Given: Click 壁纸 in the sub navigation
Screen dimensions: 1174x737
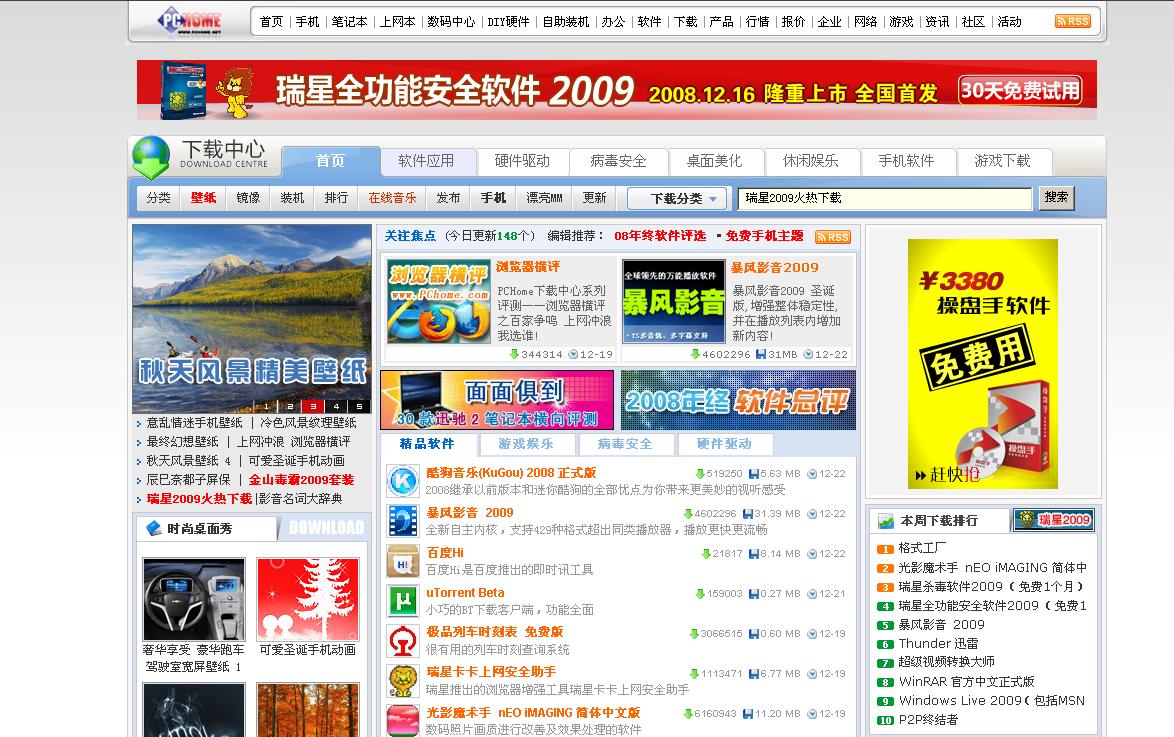Looking at the screenshot, I should [x=204, y=198].
